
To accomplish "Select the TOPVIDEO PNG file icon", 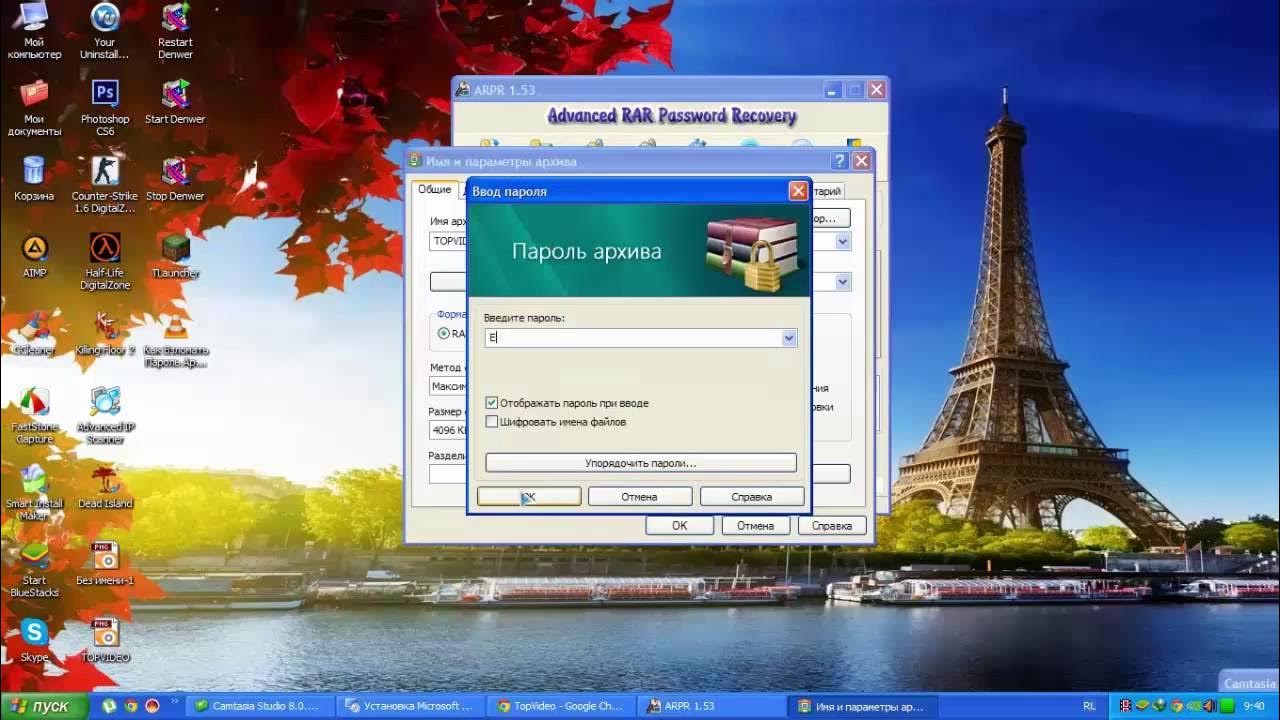I will 105,641.
